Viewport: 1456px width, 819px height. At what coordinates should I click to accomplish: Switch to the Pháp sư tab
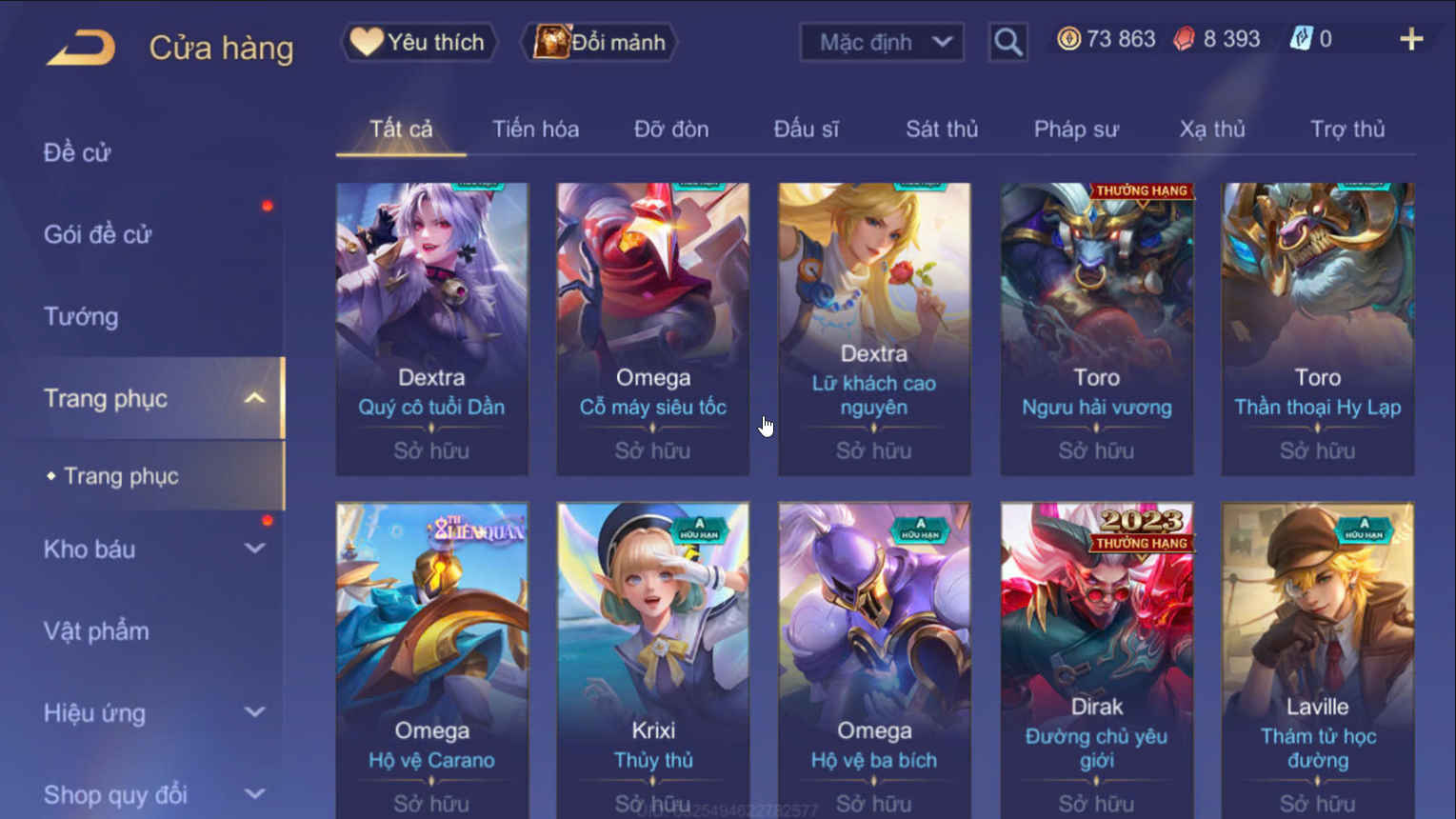[1076, 129]
